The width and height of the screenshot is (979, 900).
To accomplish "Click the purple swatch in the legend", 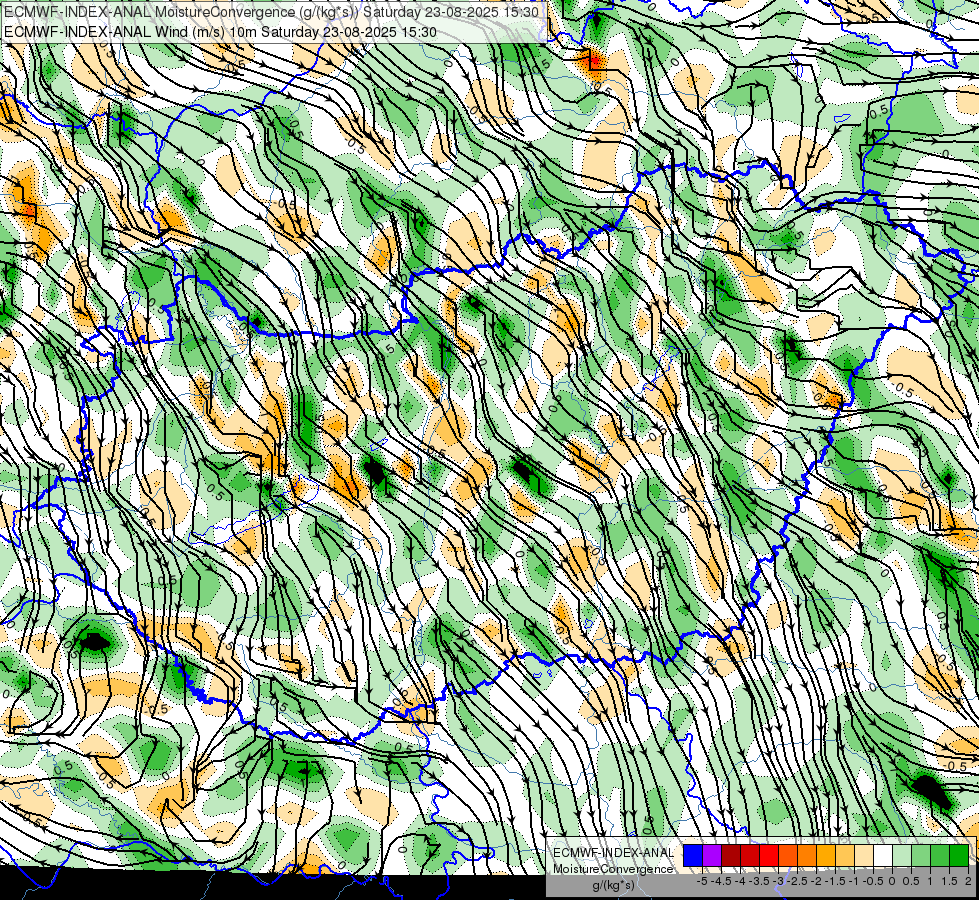I will [x=712, y=855].
